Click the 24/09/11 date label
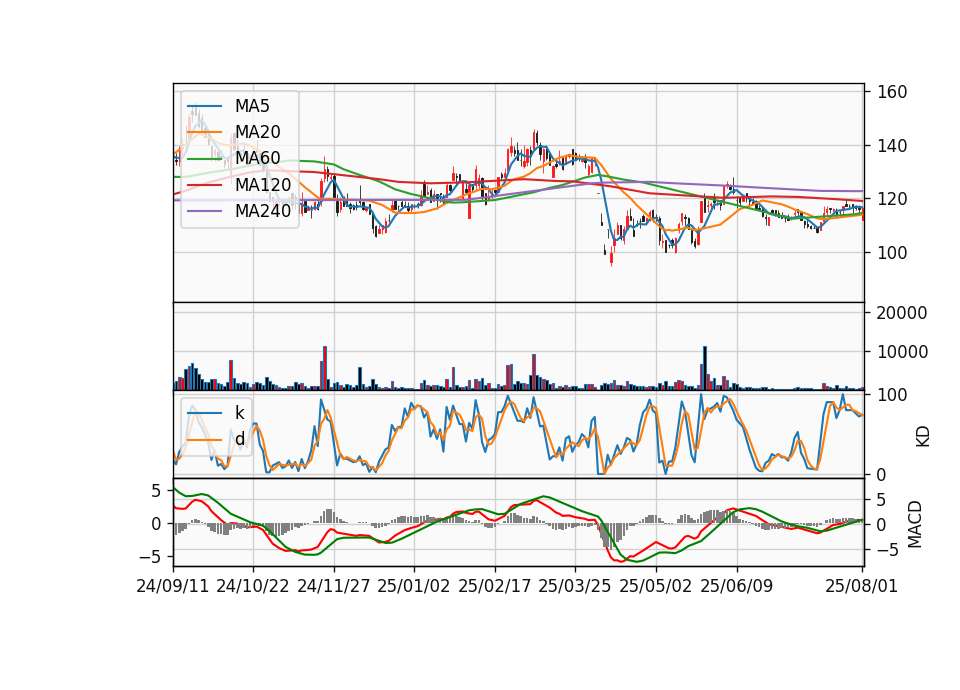The width and height of the screenshot is (960, 690). coord(173,586)
